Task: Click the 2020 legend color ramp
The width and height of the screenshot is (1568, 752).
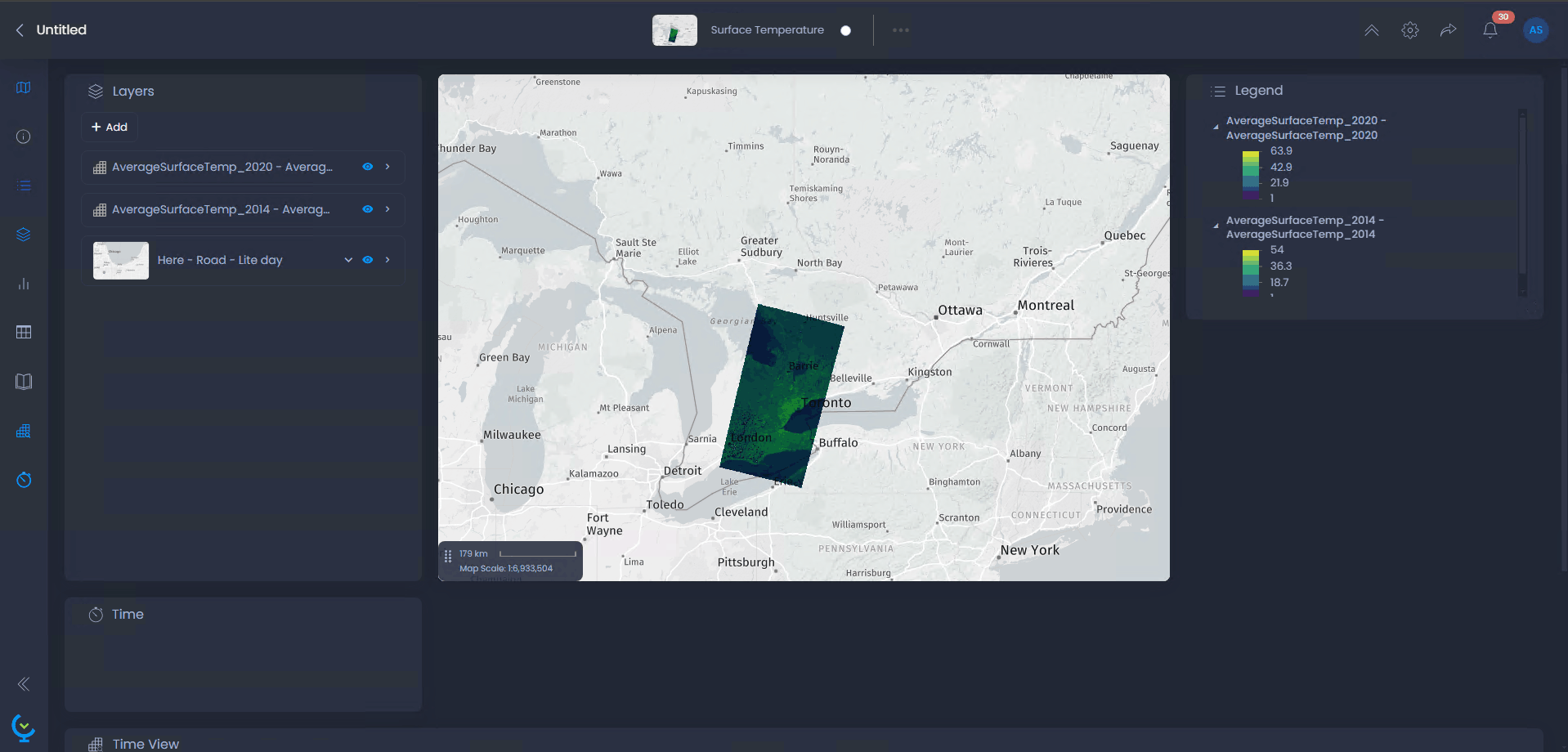Action: pos(1251,176)
